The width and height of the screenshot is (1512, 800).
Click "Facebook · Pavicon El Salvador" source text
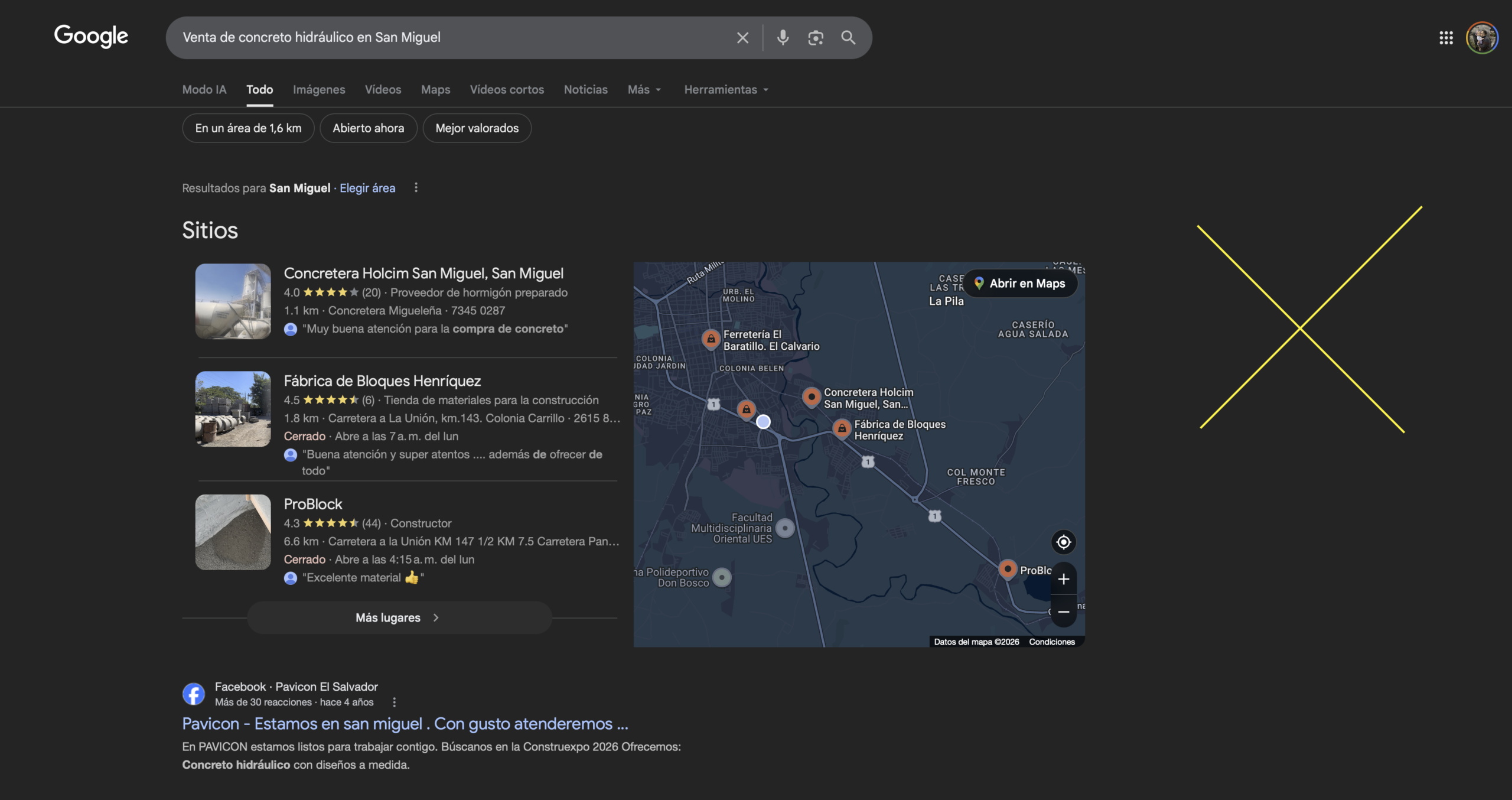[296, 687]
